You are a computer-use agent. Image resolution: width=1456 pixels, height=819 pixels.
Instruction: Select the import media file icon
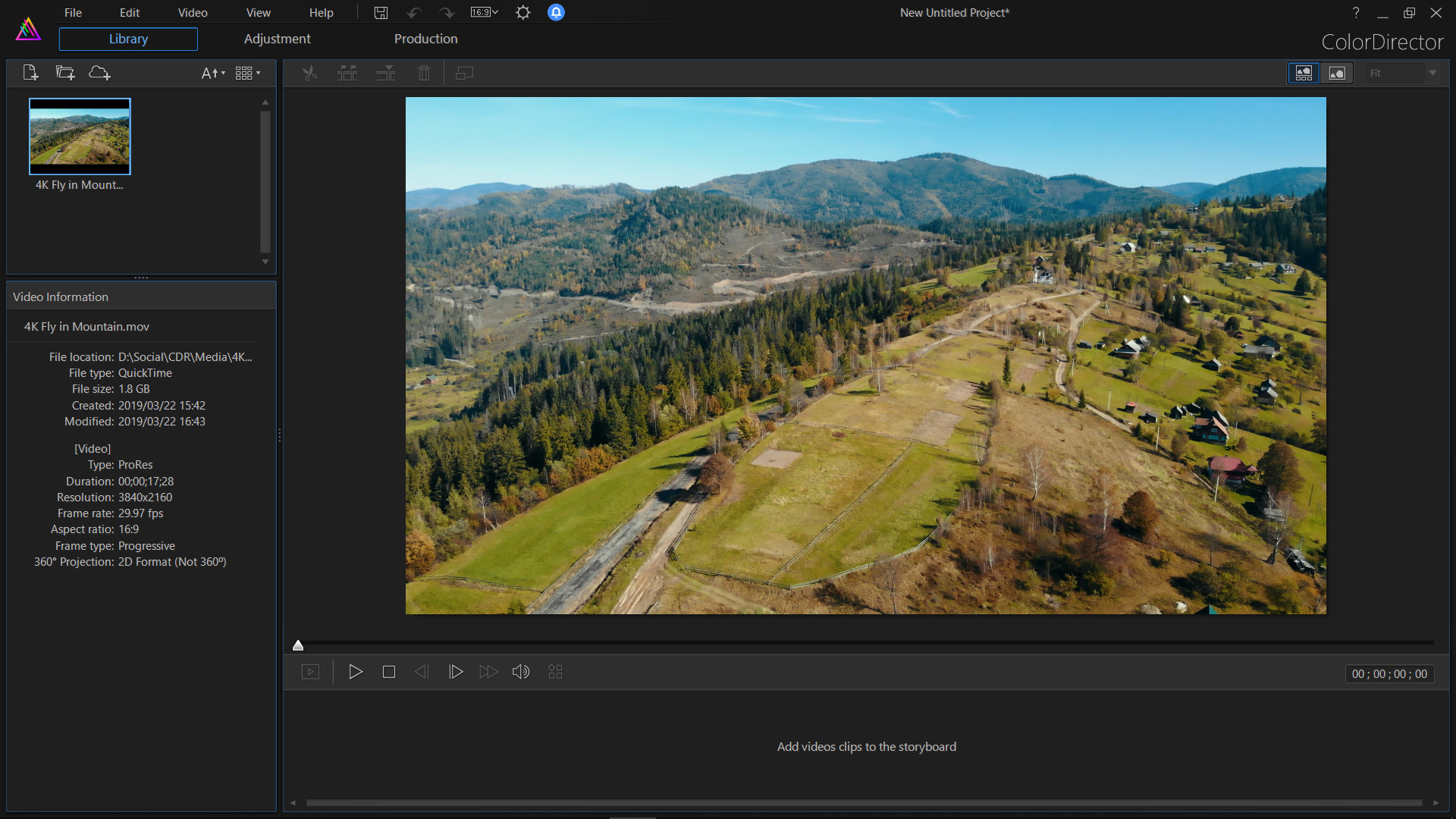30,72
